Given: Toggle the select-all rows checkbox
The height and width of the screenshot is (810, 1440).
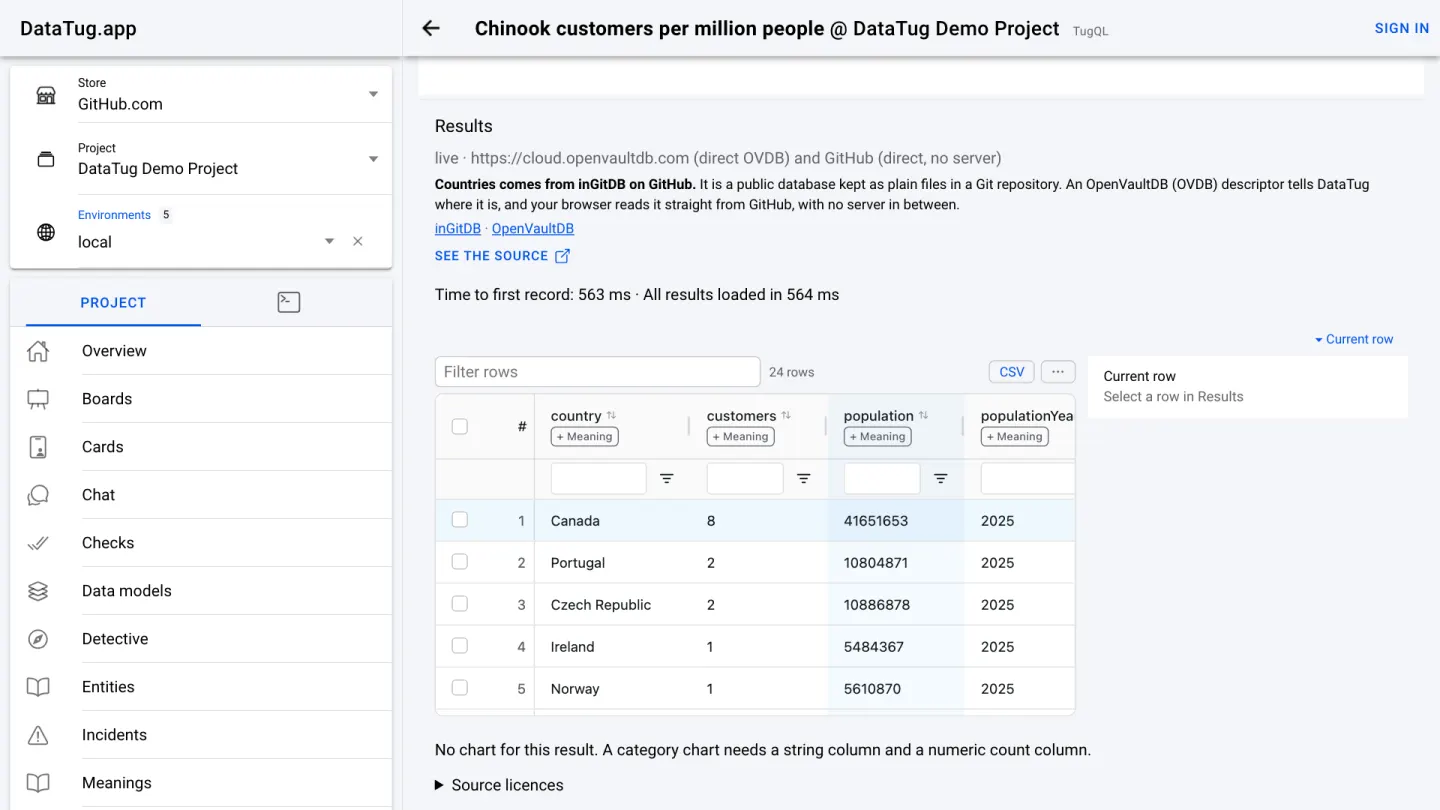Looking at the screenshot, I should (460, 426).
